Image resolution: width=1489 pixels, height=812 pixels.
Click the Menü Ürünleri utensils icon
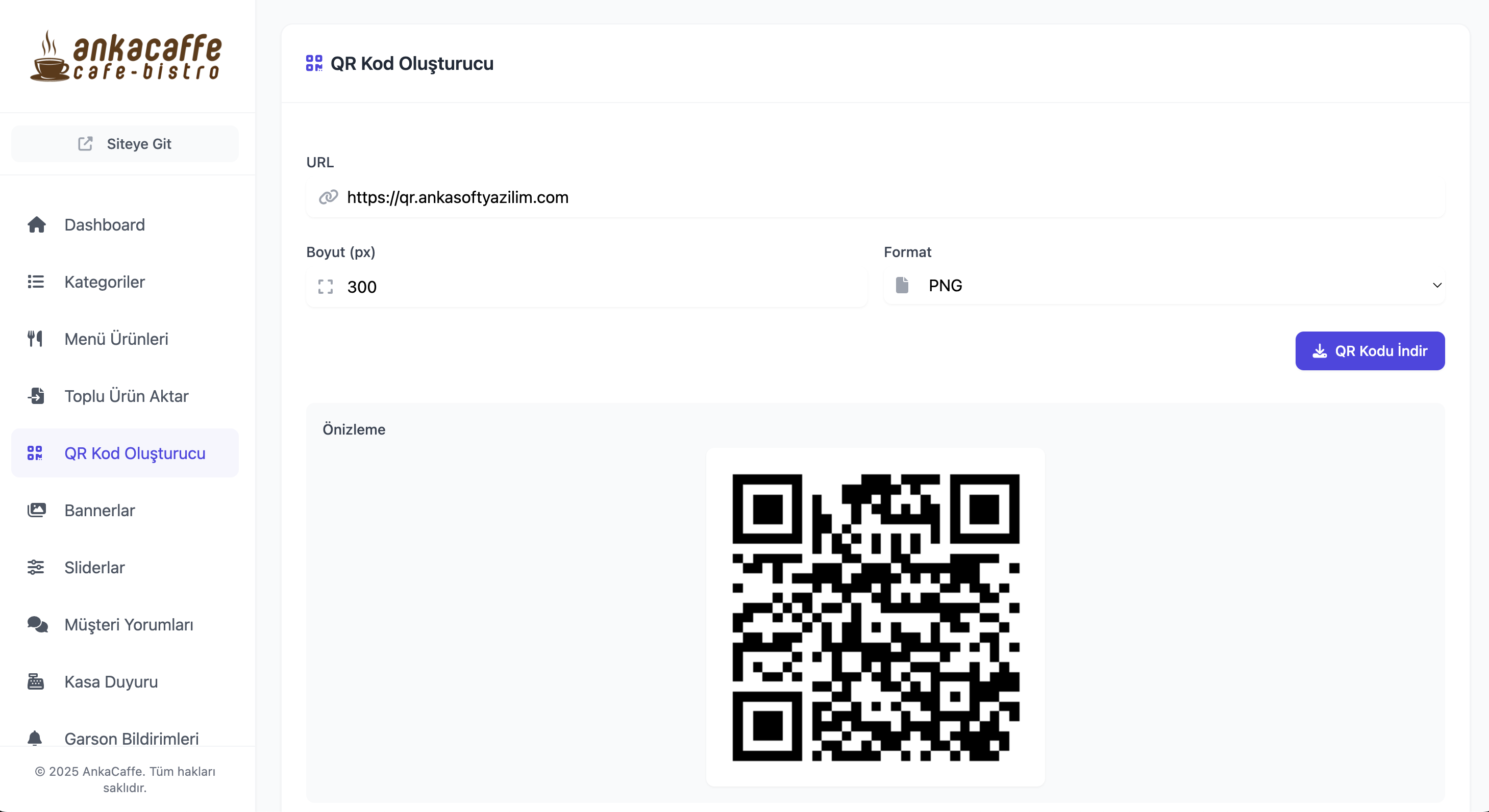tap(35, 339)
